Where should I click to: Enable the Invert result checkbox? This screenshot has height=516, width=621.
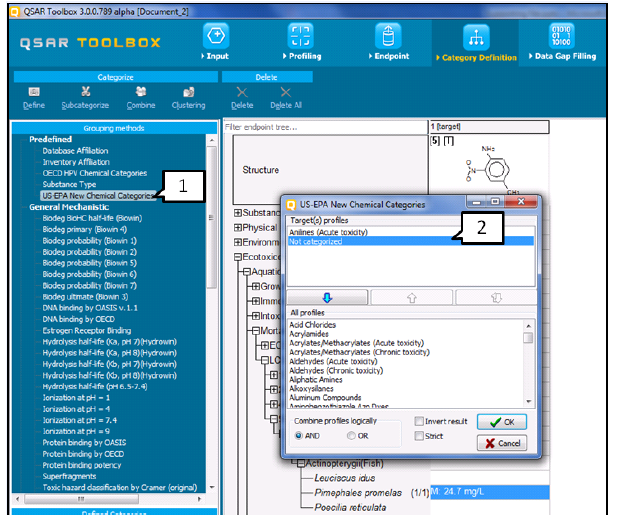[x=419, y=421]
